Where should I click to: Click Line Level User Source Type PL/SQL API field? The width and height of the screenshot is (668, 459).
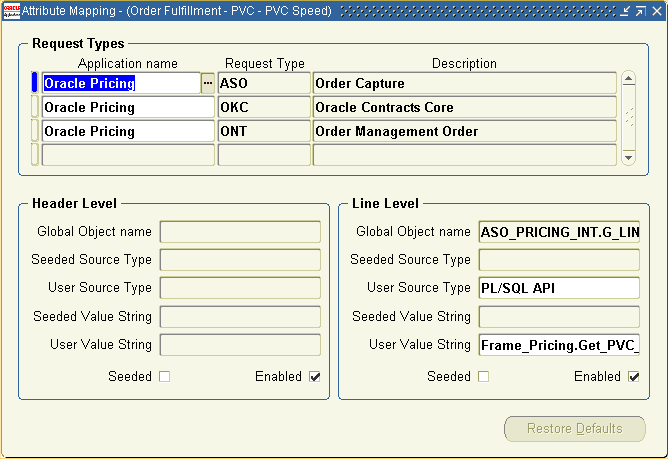559,288
